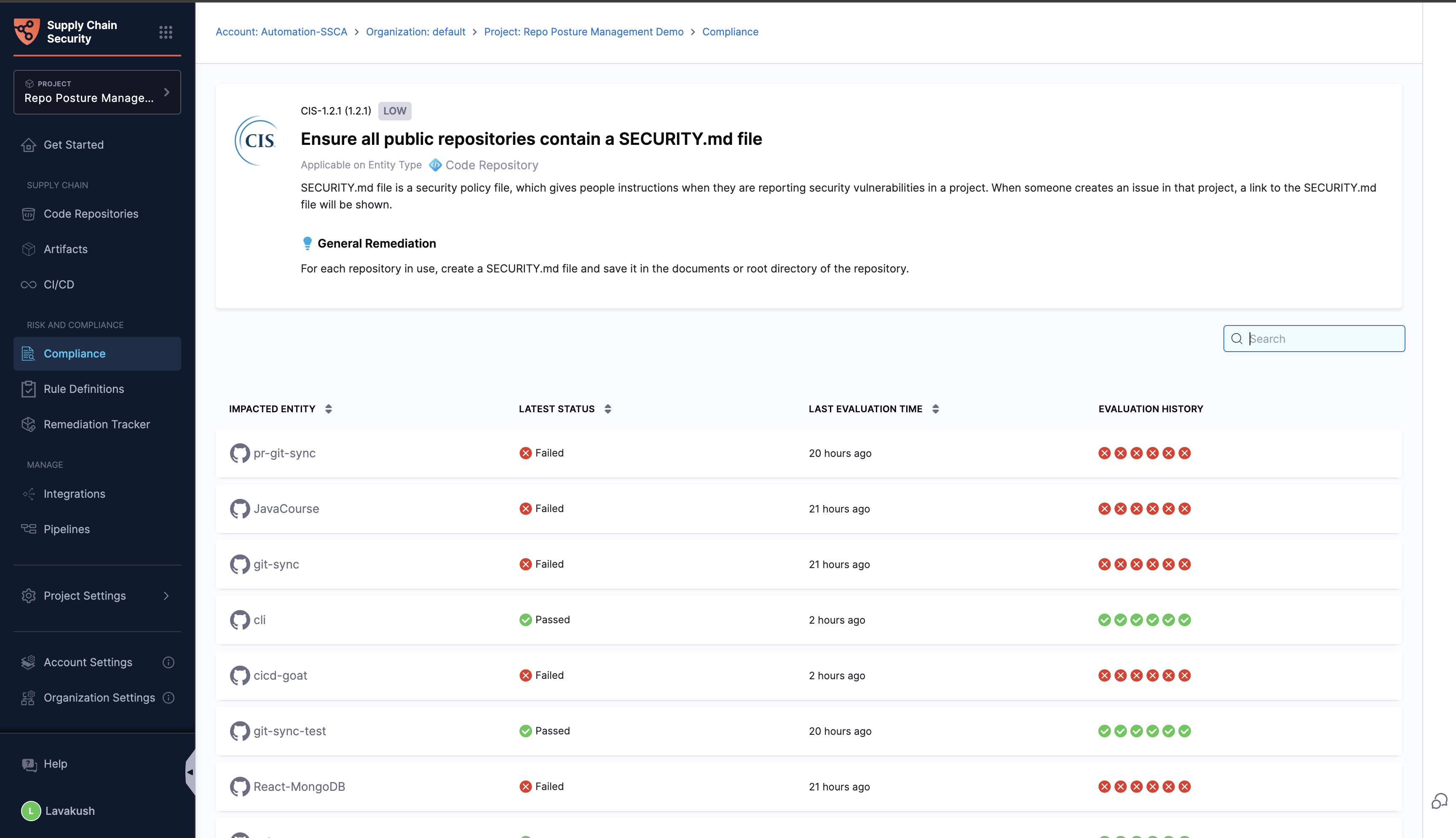Open Code Repositories section

tap(91, 214)
